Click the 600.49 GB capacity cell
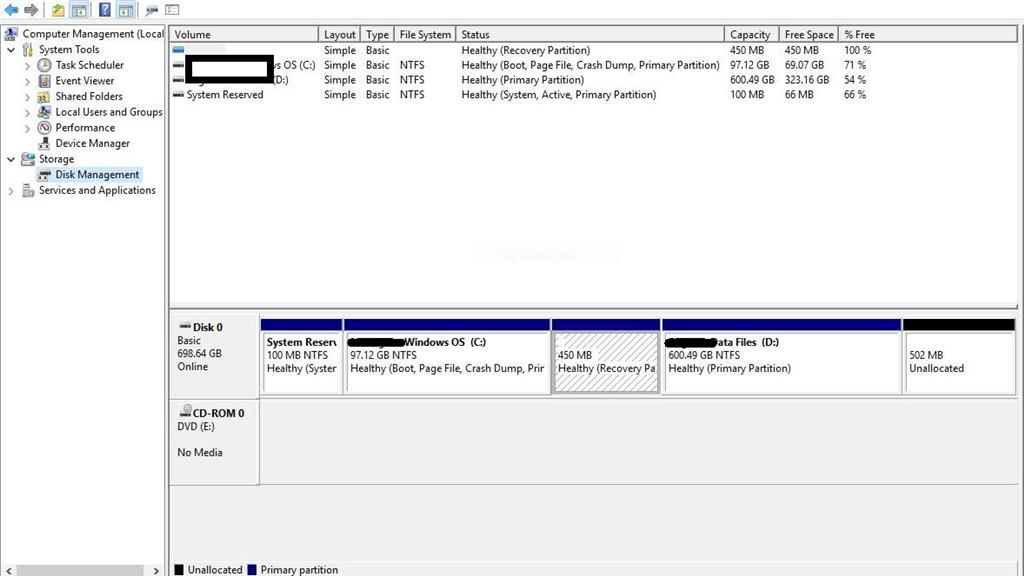This screenshot has width=1024, height=576. [752, 80]
